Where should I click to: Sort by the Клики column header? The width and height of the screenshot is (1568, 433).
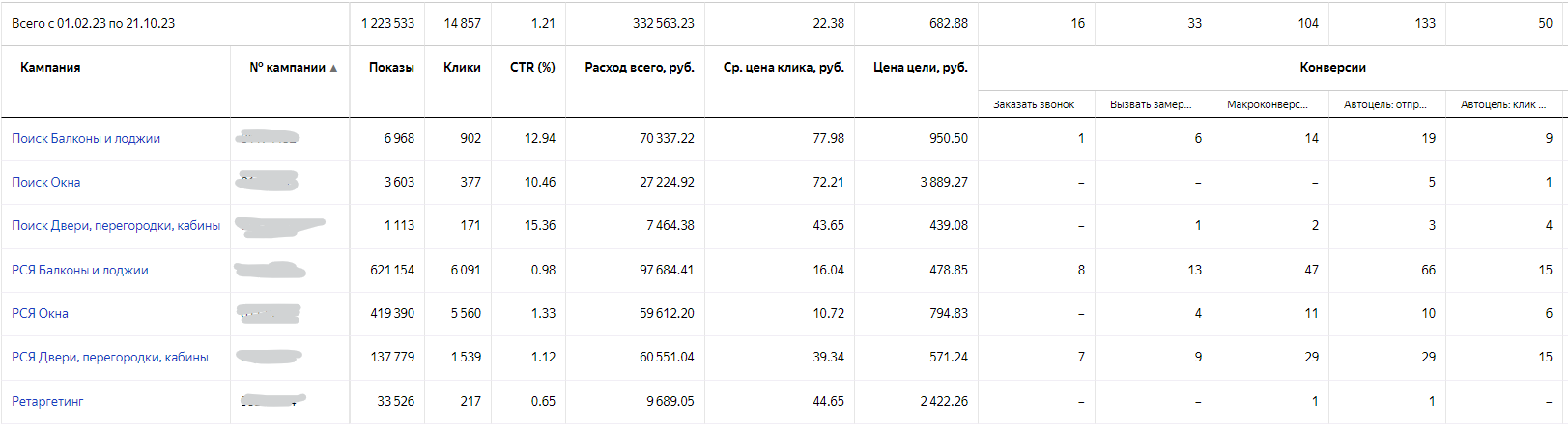click(462, 68)
